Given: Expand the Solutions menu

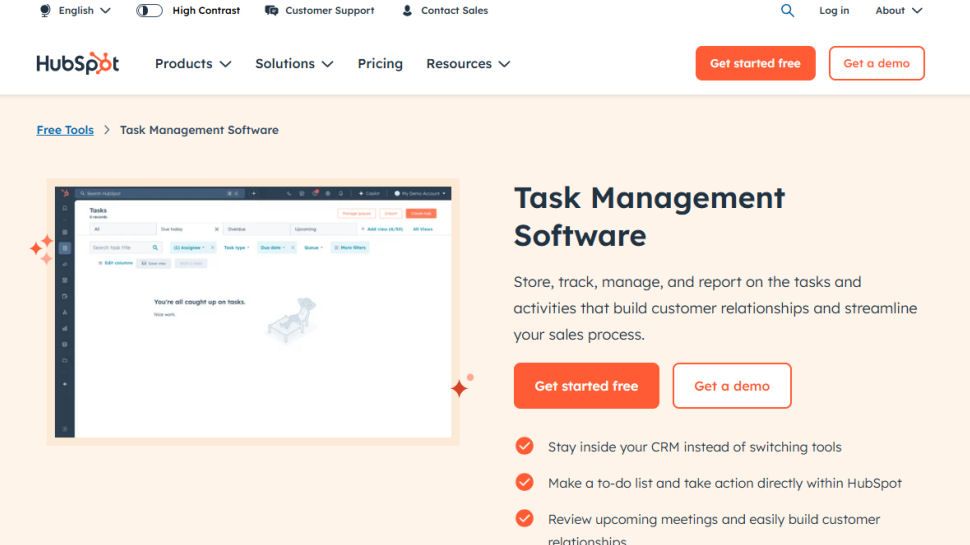Looking at the screenshot, I should coord(294,64).
